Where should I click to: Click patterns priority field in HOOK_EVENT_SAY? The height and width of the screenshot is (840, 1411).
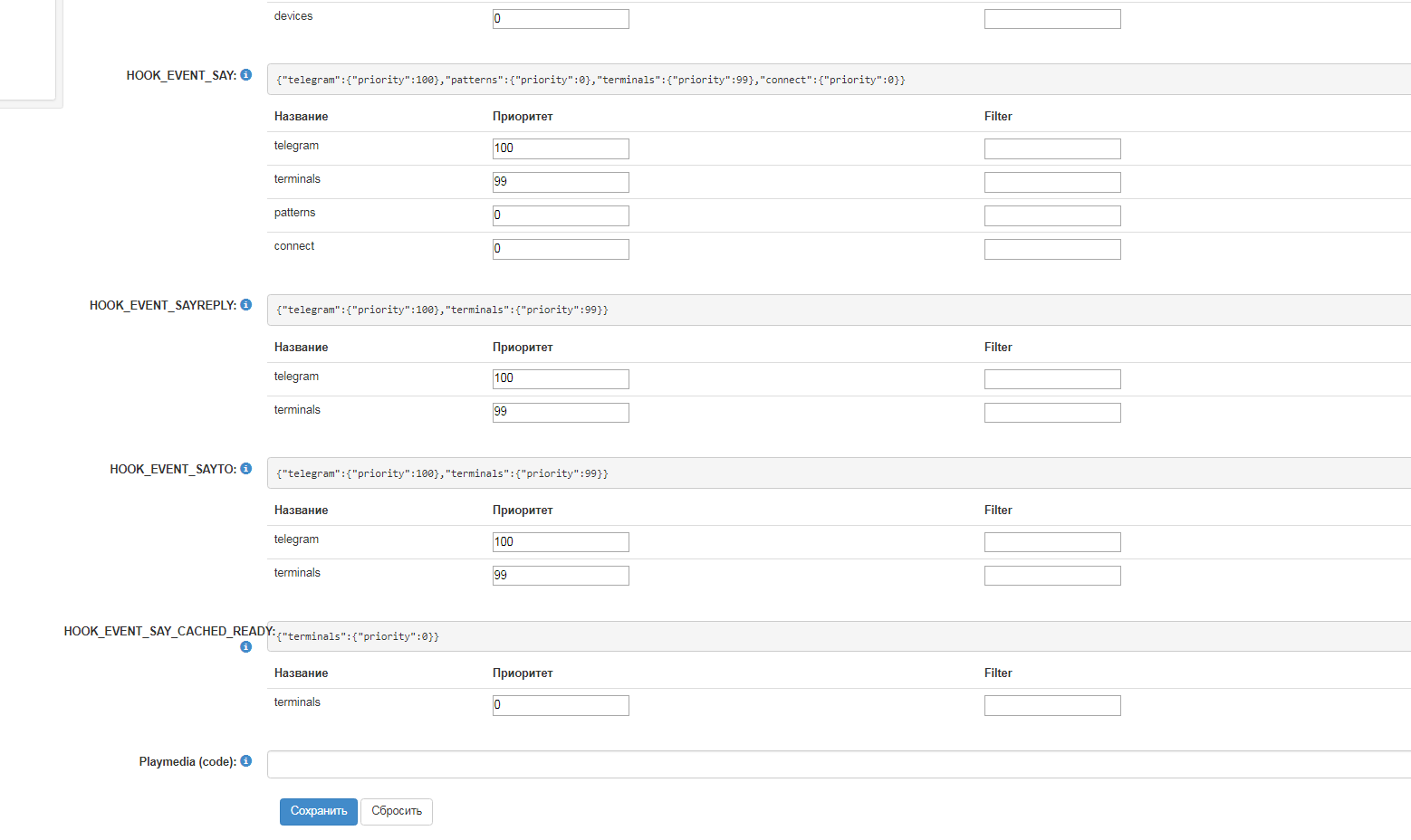point(561,215)
